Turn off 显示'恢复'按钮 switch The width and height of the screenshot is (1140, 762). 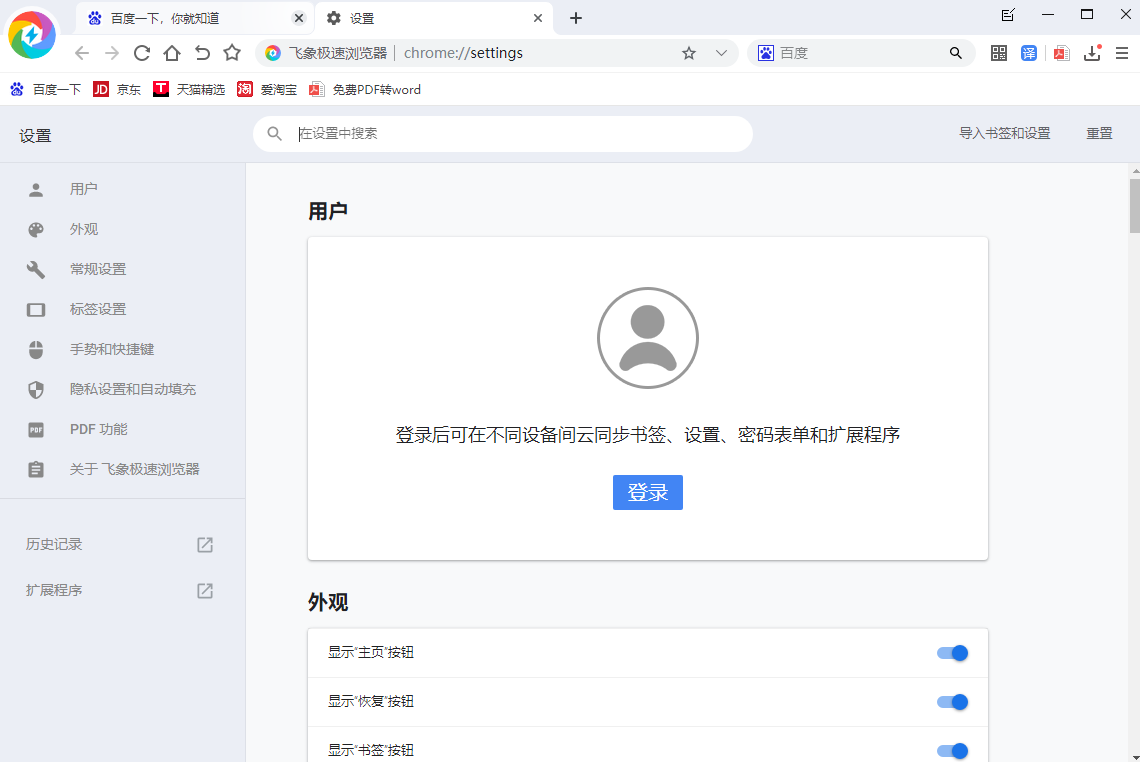[x=952, y=701]
